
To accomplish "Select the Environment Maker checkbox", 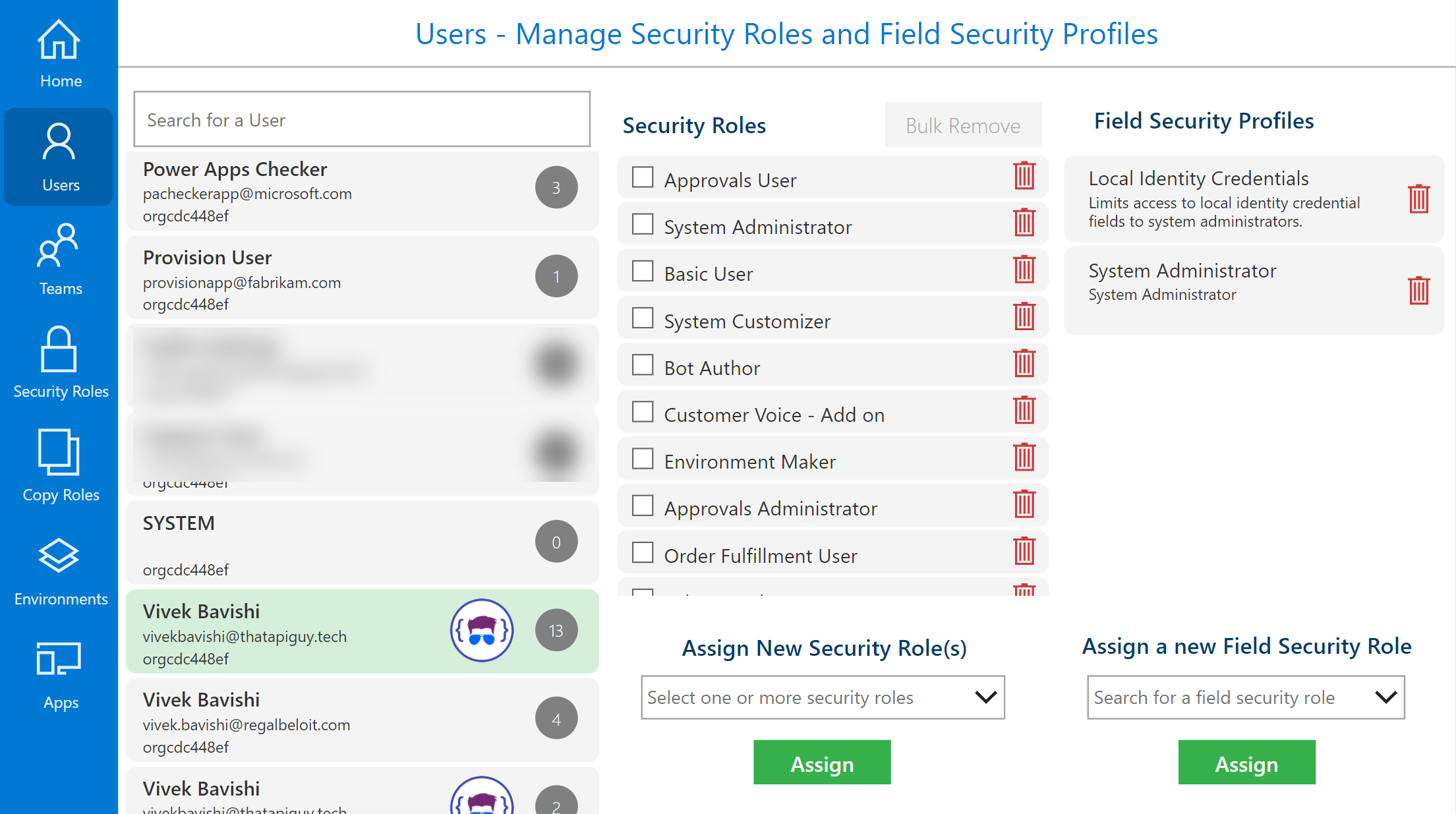I will click(642, 459).
